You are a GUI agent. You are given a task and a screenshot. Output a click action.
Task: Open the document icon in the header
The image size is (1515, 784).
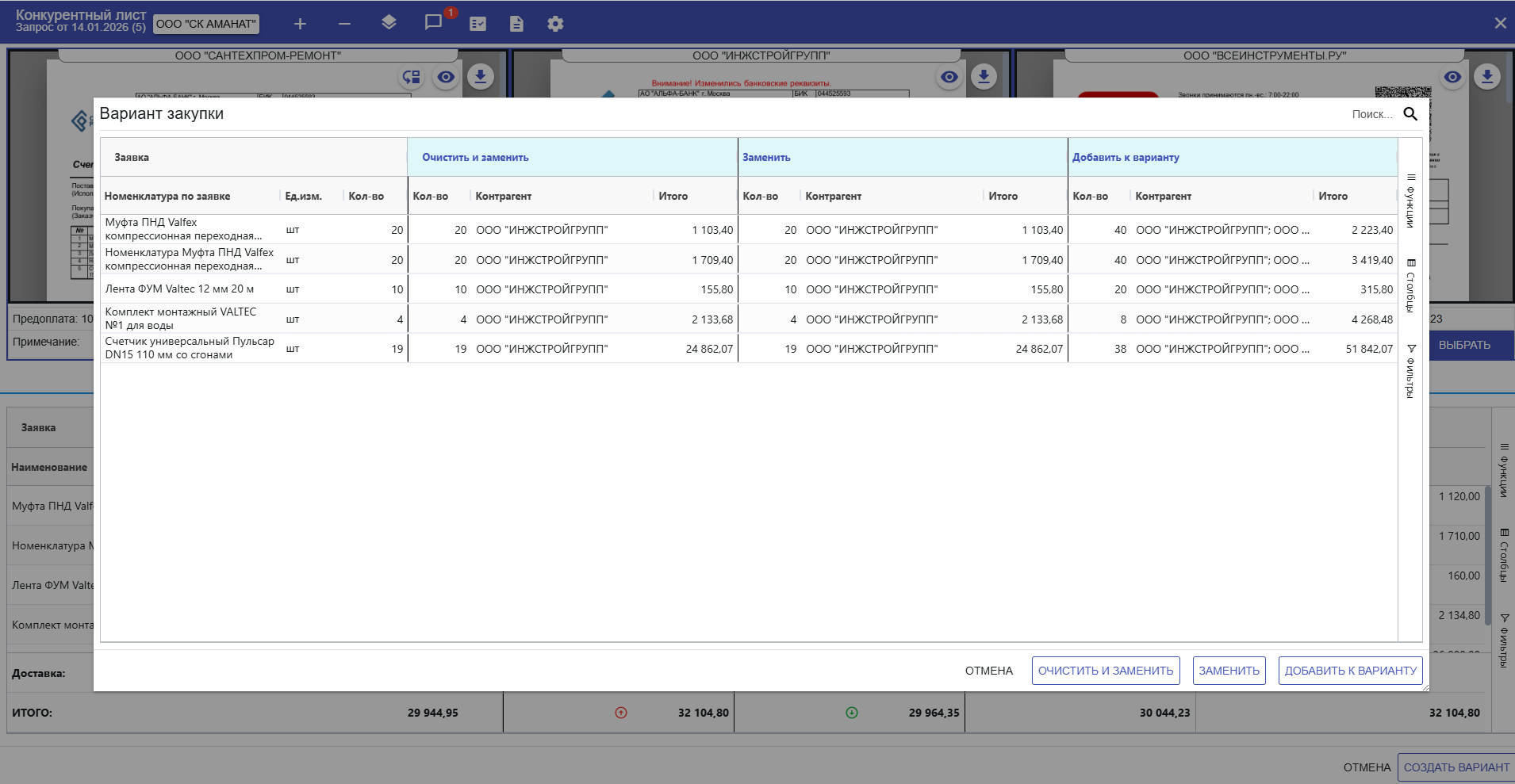click(x=516, y=24)
